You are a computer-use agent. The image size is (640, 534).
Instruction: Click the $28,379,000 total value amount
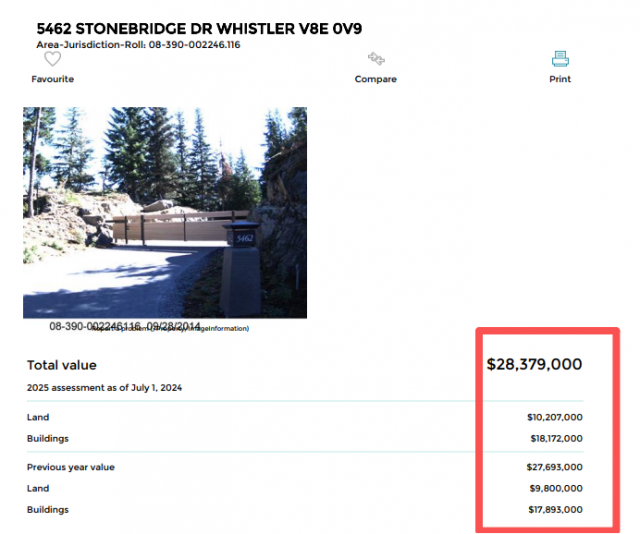534,364
